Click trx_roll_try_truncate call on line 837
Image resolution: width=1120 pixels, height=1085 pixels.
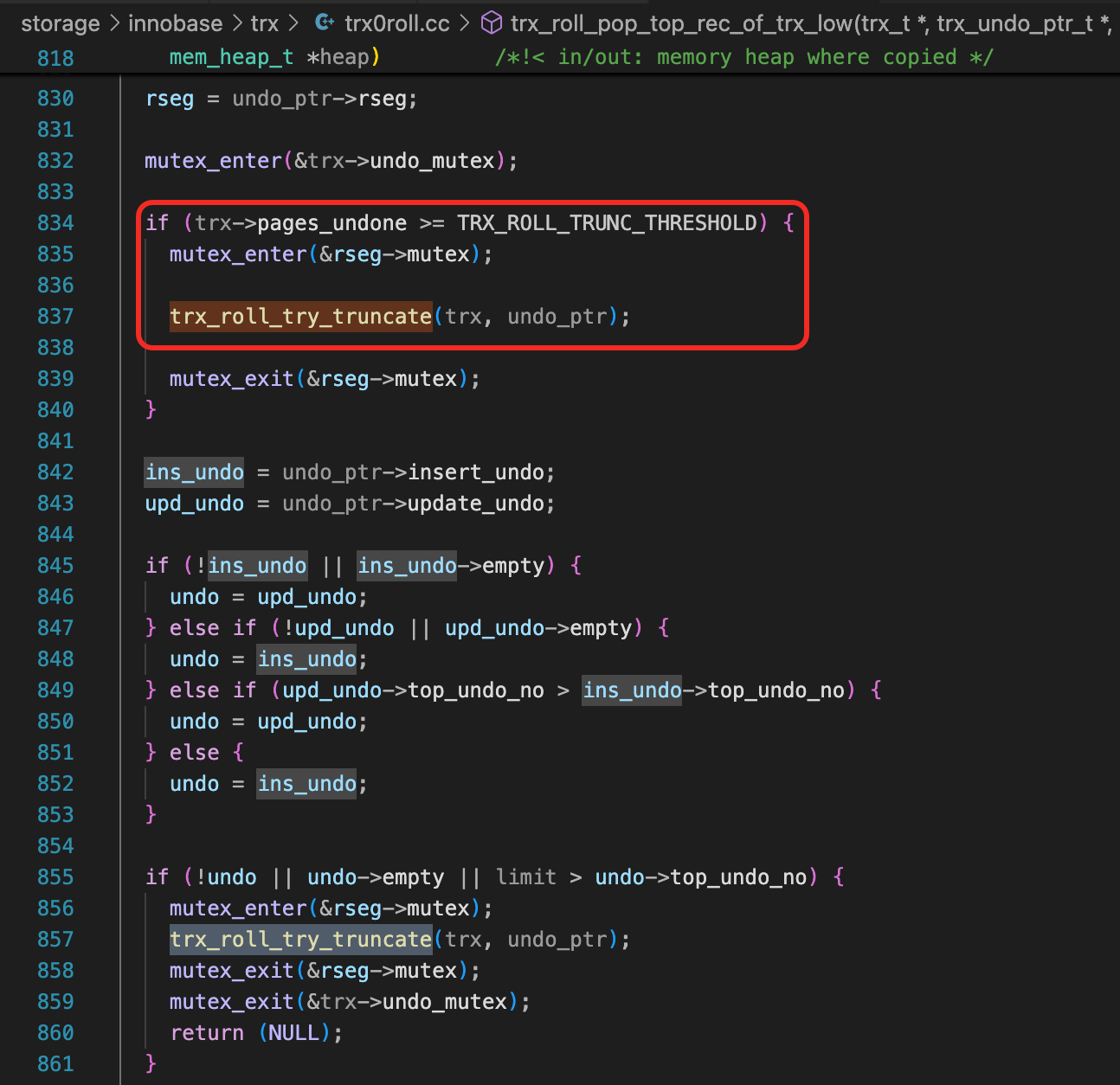[300, 317]
